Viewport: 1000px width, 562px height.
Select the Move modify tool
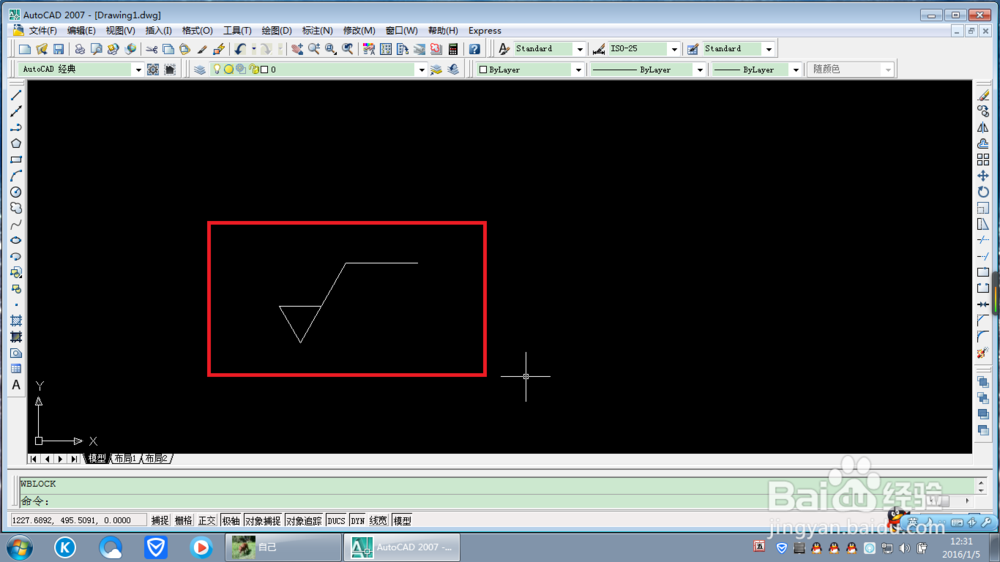[983, 175]
